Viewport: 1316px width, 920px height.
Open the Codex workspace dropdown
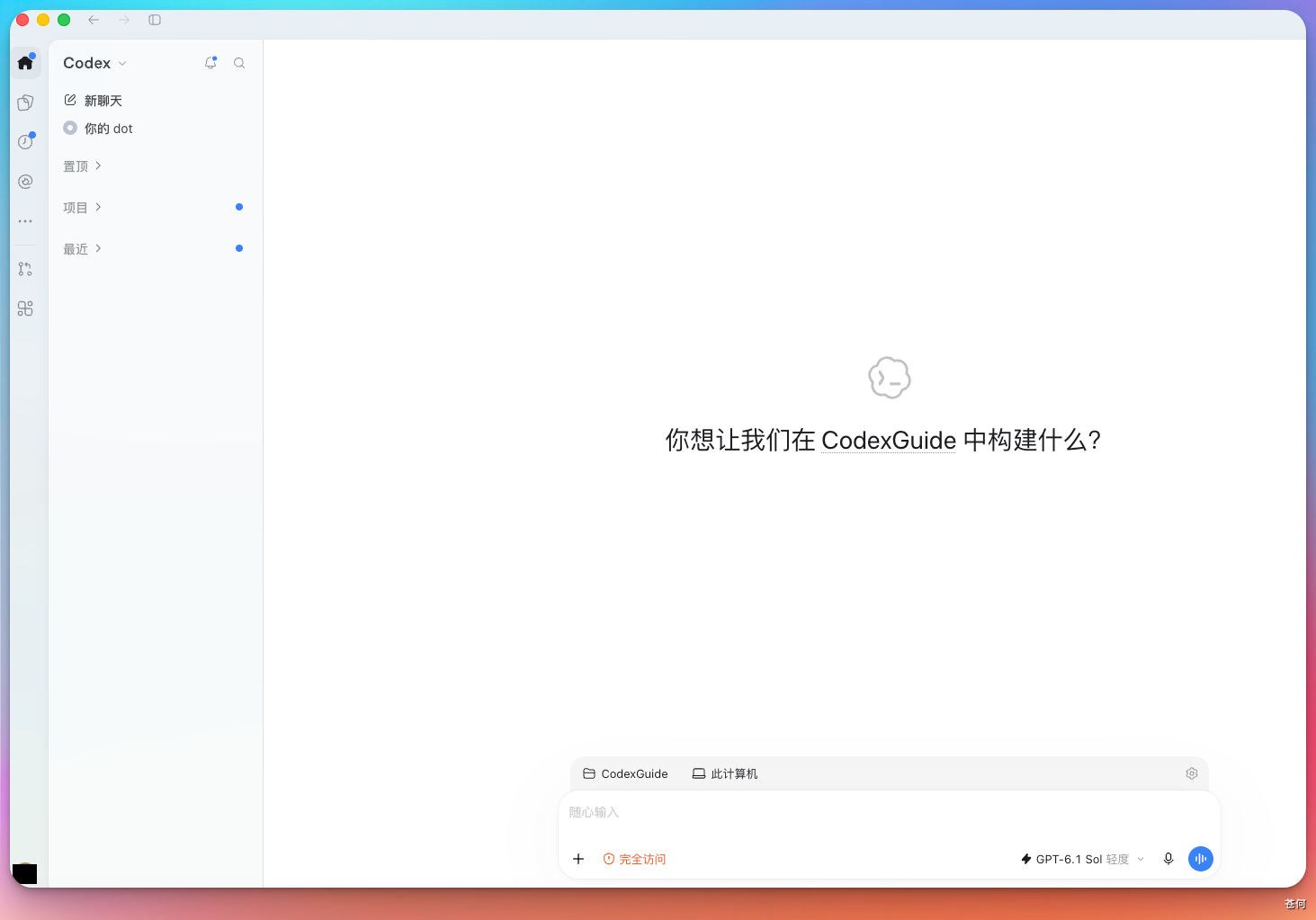point(95,63)
